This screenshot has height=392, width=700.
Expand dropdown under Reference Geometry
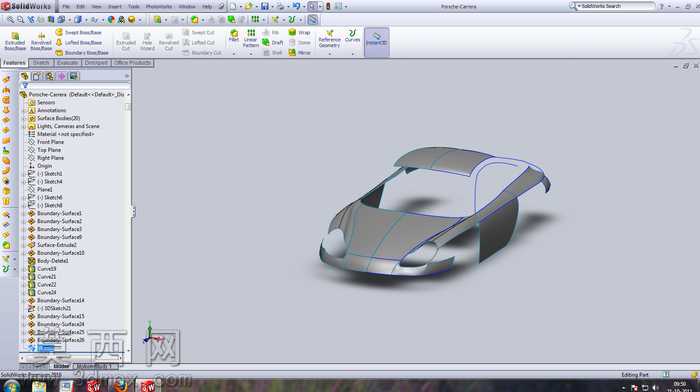click(329, 54)
